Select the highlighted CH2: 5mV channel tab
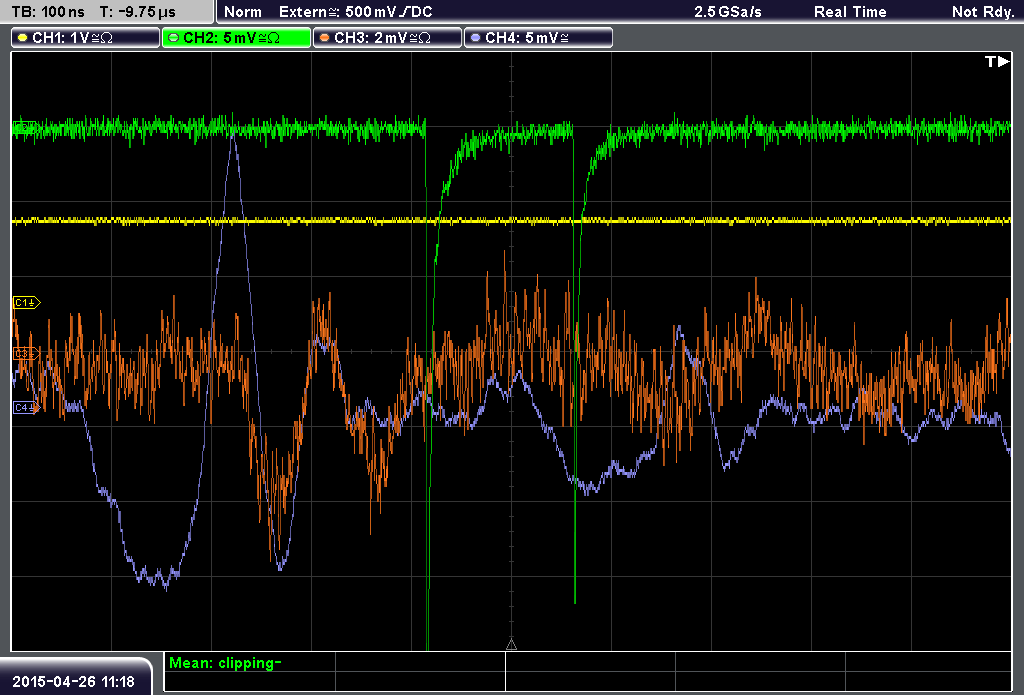This screenshot has height=695, width=1024. click(236, 38)
